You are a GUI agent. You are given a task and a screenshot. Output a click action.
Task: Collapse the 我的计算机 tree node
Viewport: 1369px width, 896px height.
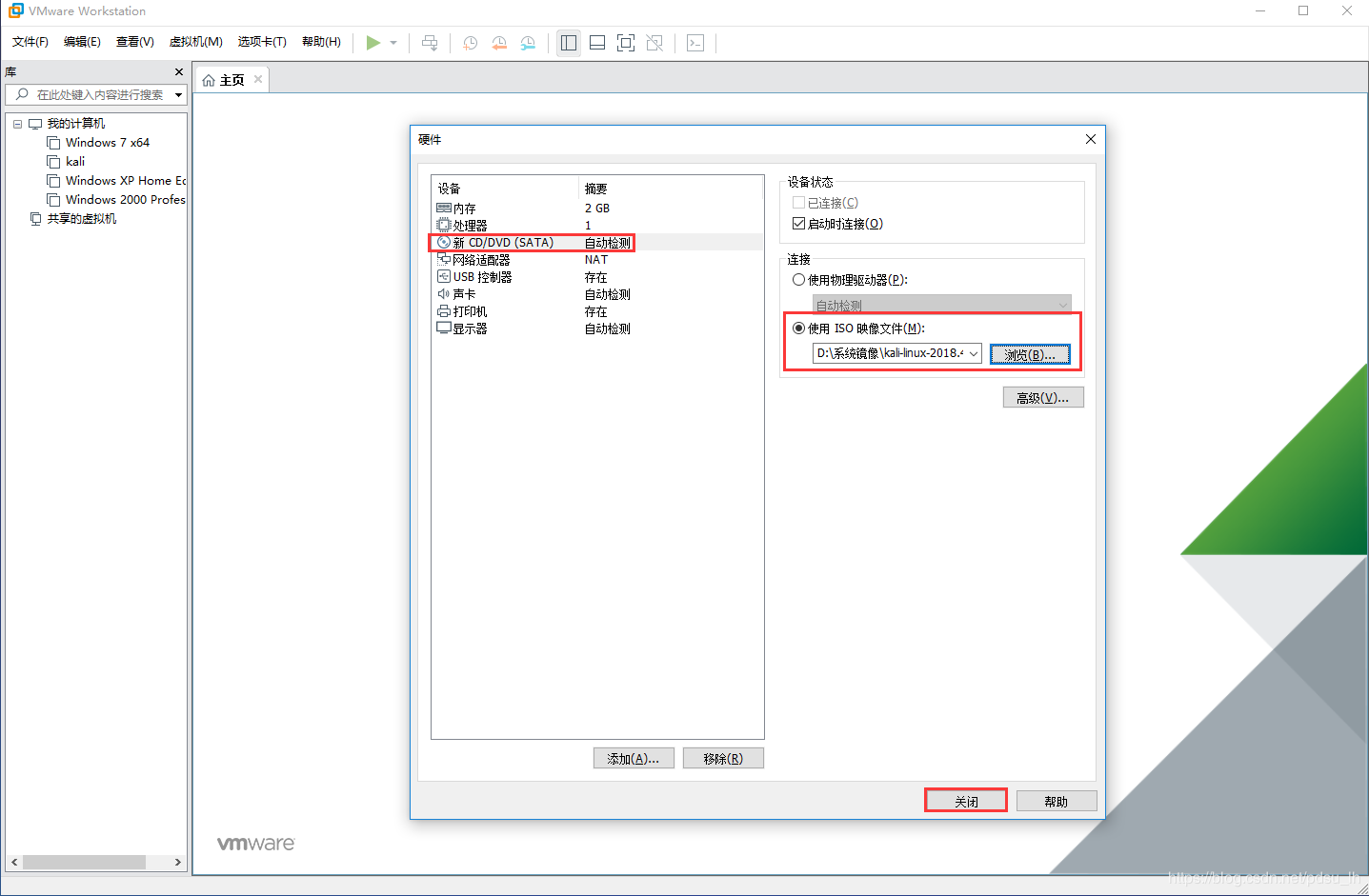17,124
